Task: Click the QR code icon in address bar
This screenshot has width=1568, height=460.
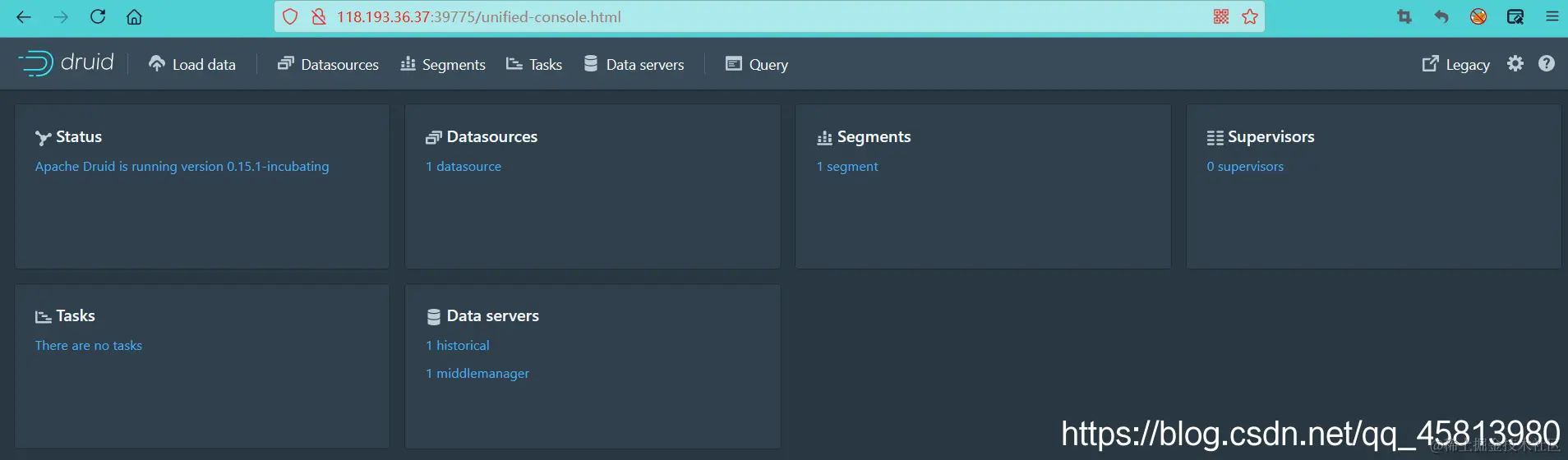Action: point(1221,16)
